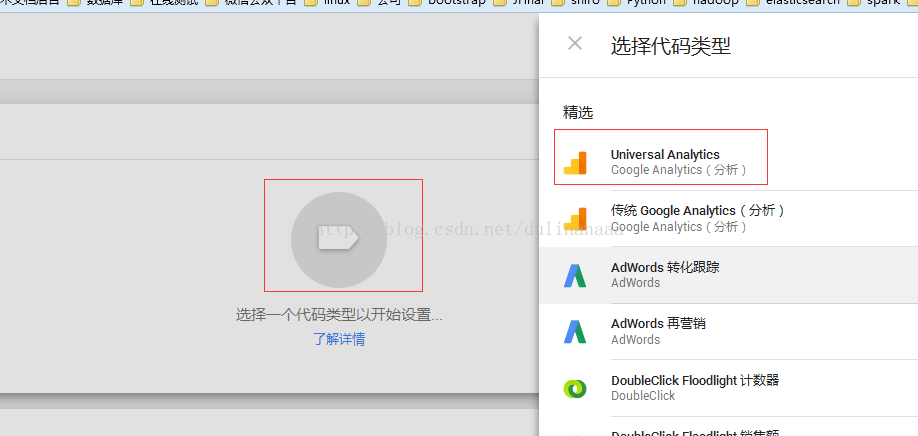Close the 选择代码类型 panel with X
Image resolution: width=918 pixels, height=436 pixels.
tap(575, 43)
